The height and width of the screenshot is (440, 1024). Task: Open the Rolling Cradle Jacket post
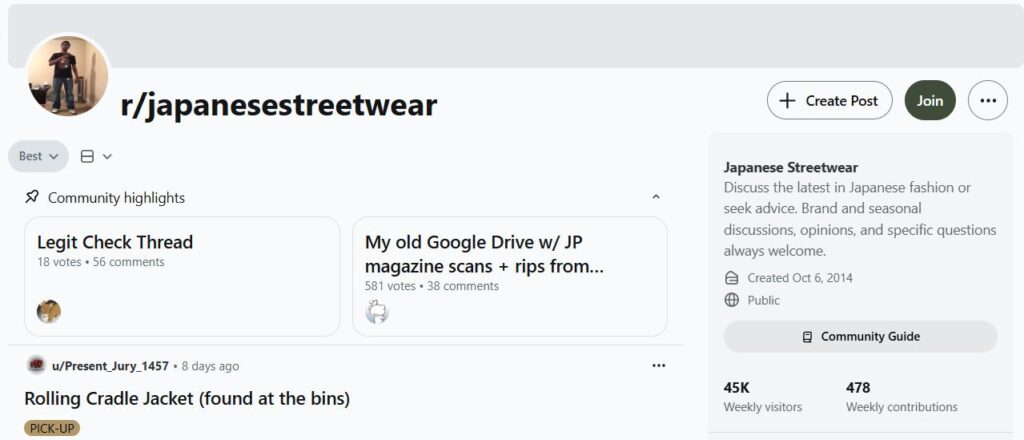click(187, 398)
